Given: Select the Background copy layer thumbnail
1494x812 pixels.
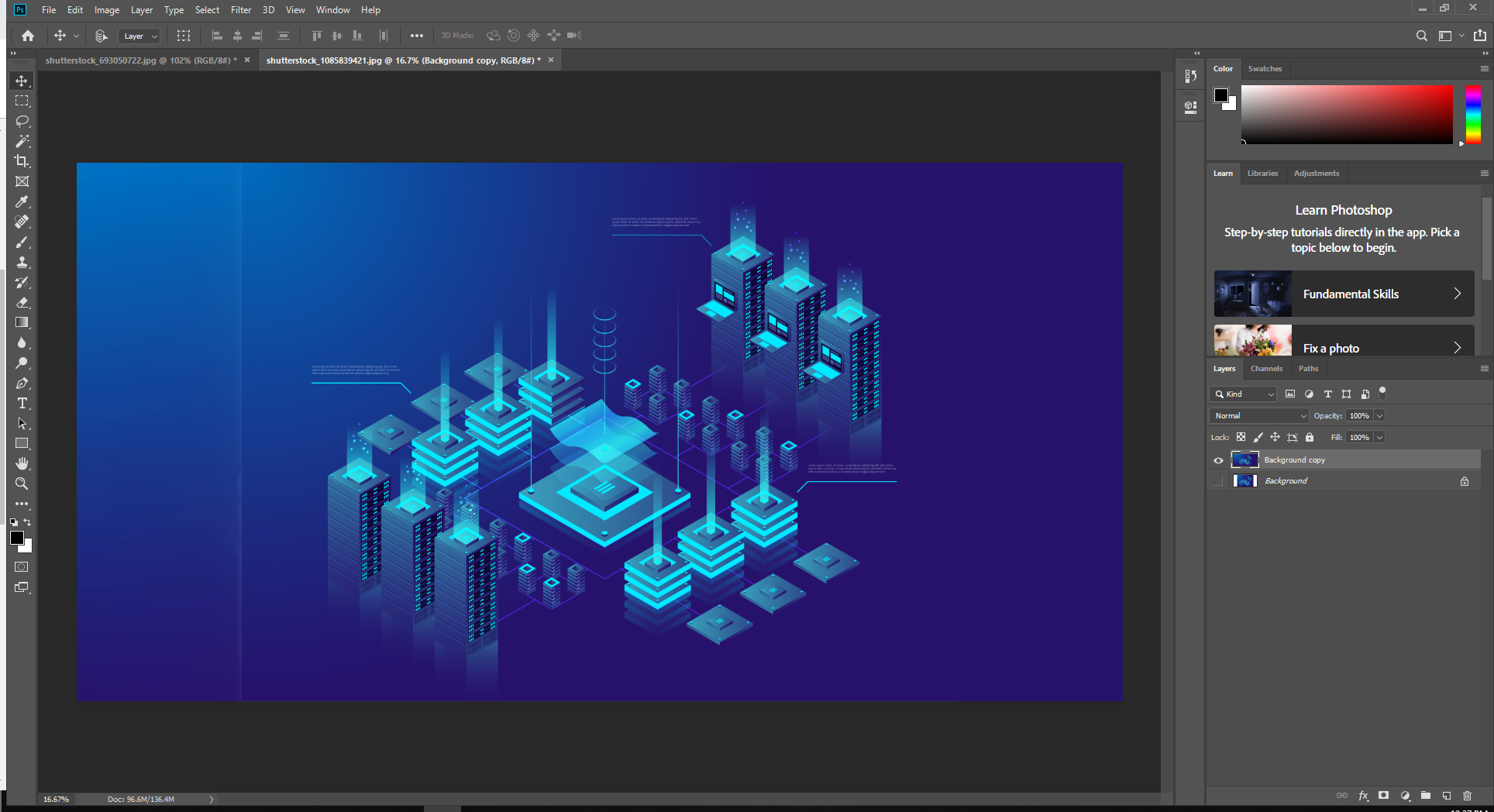Looking at the screenshot, I should pyautogui.click(x=1244, y=460).
